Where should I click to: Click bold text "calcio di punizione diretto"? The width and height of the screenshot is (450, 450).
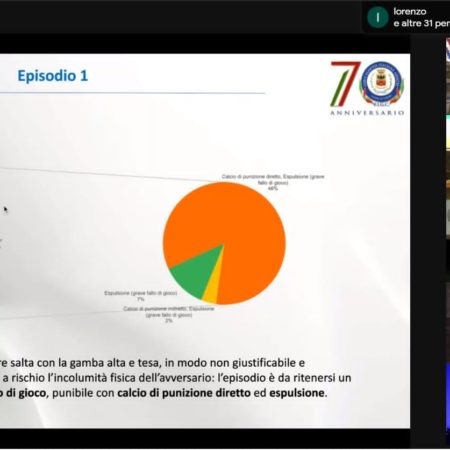pyautogui.click(x=184, y=393)
